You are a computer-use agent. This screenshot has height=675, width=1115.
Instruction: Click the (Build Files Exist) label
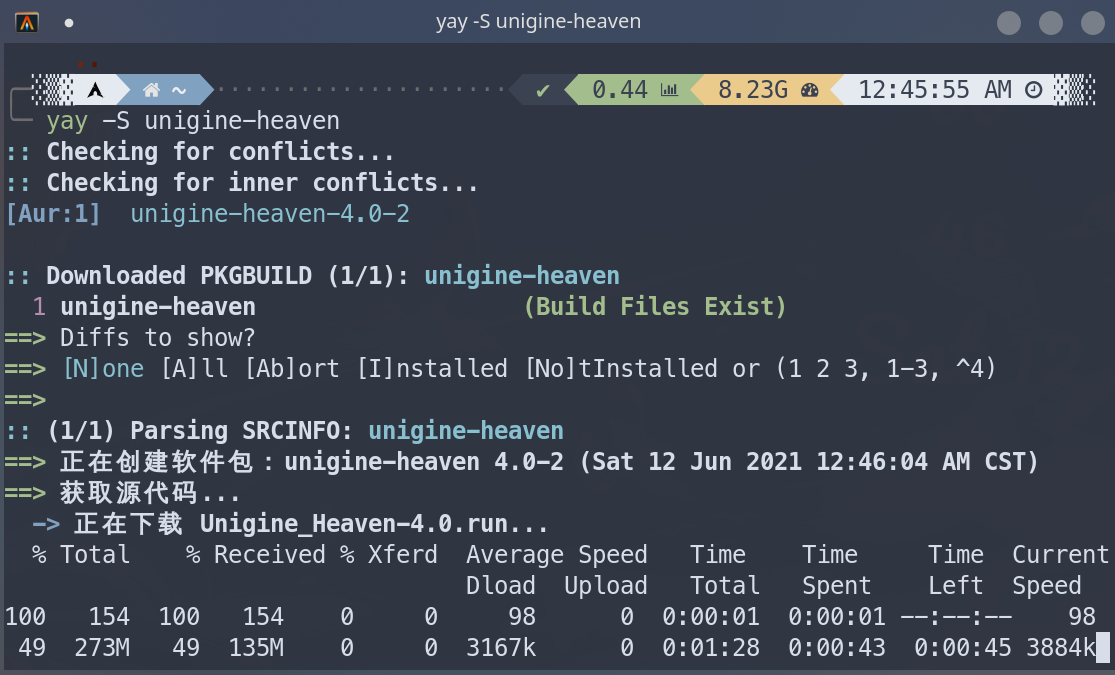click(654, 306)
